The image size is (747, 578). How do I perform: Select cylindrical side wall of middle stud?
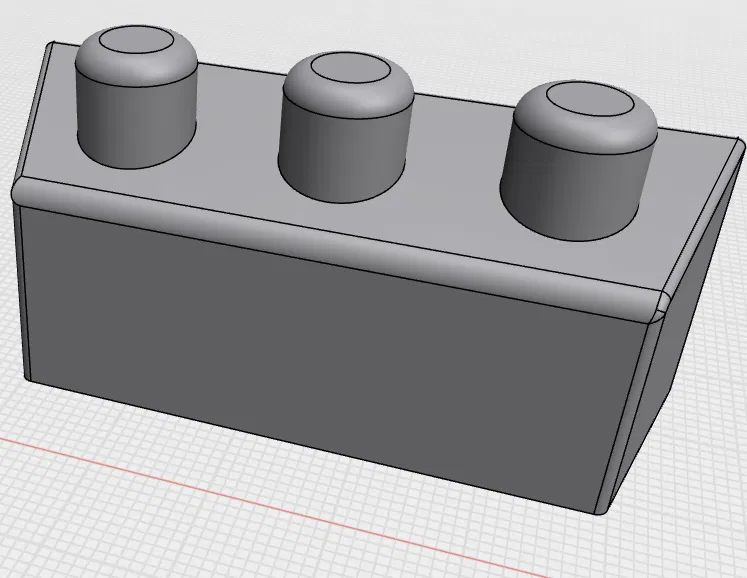click(343, 152)
